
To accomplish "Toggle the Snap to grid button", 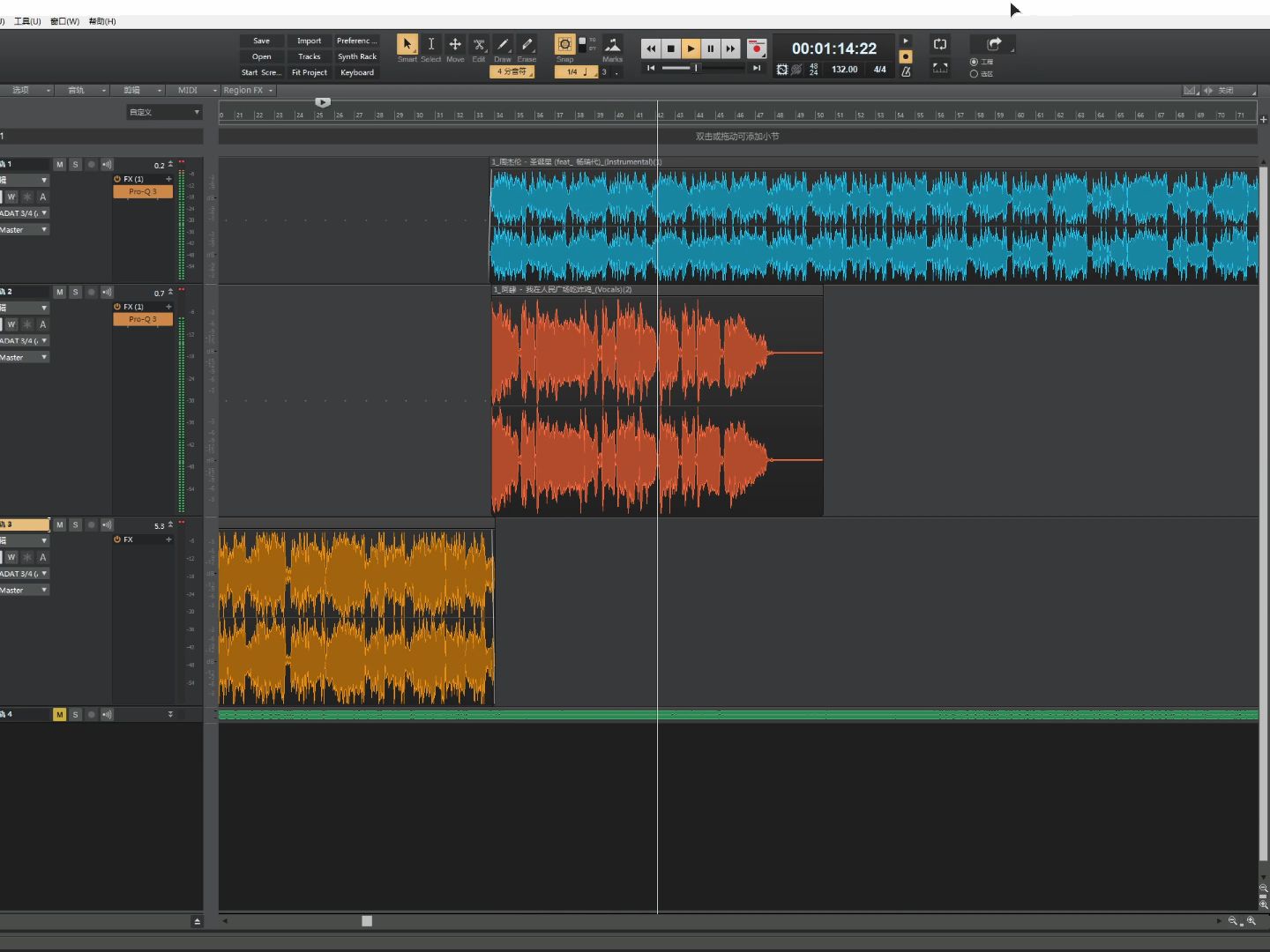I will [x=564, y=44].
